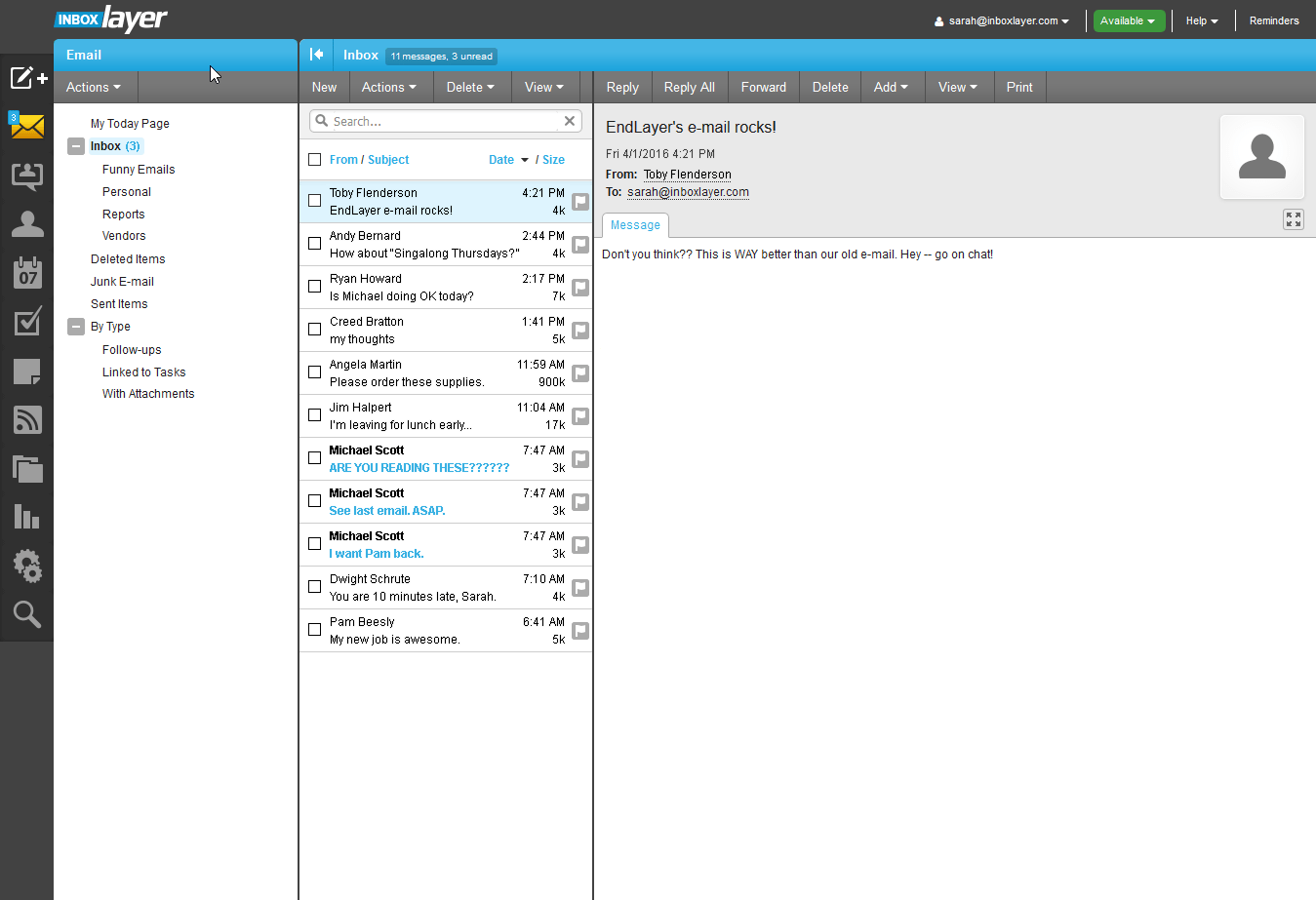Open the RSS feeds icon
Image resolution: width=1316 pixels, height=900 pixels.
click(x=27, y=419)
